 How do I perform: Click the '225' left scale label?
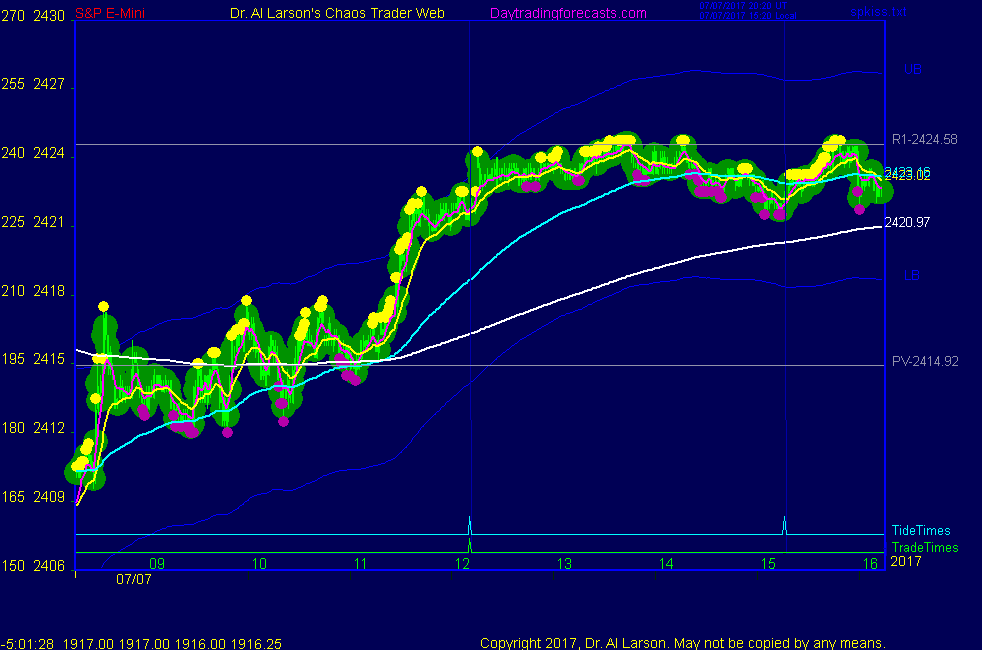coord(13,222)
